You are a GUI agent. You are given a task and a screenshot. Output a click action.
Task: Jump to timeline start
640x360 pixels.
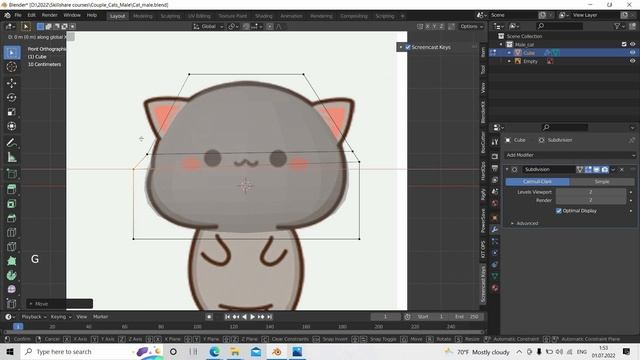tap(227, 317)
